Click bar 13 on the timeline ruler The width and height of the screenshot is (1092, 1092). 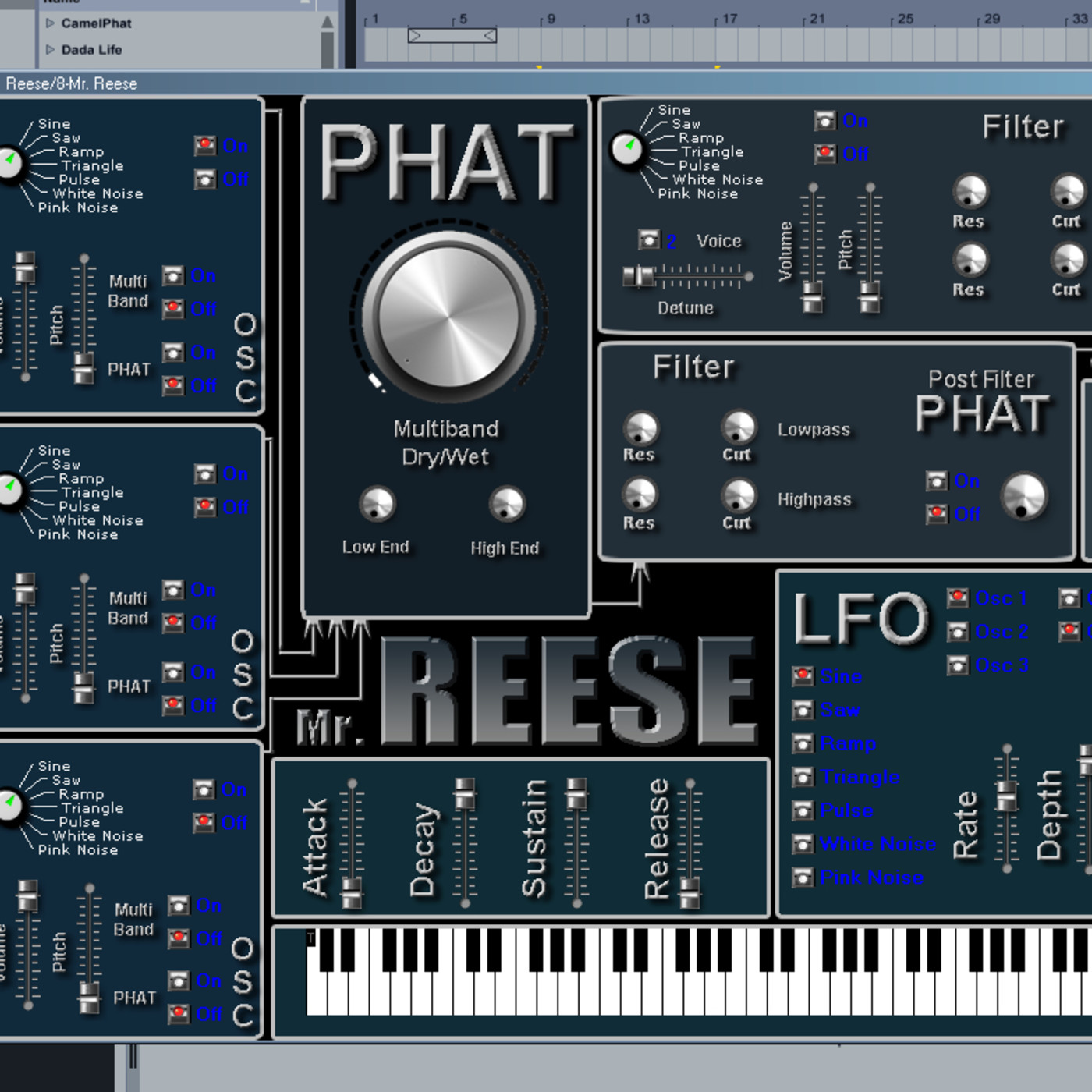click(640, 19)
